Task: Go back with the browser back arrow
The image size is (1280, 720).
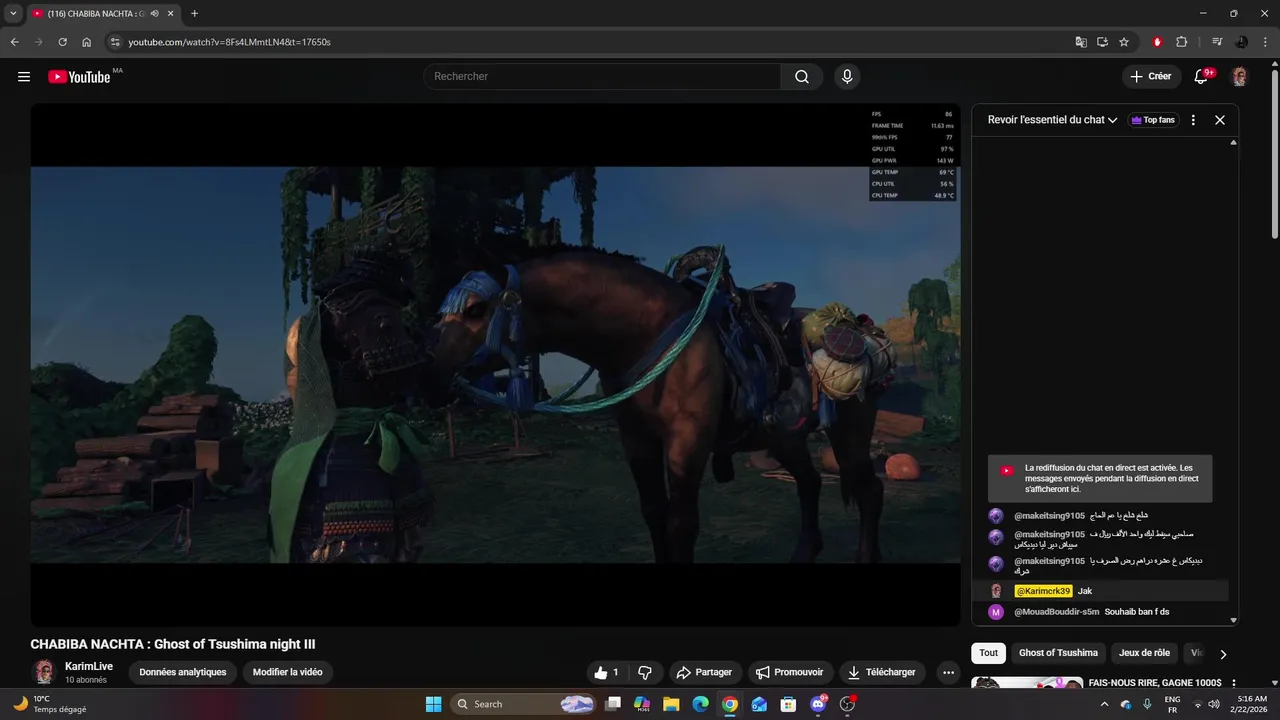Action: click(x=15, y=42)
